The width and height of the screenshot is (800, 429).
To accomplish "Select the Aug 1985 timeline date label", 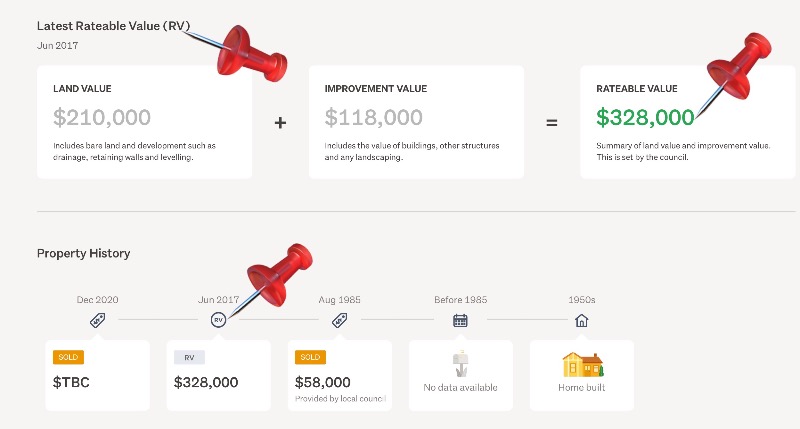I will [x=339, y=300].
